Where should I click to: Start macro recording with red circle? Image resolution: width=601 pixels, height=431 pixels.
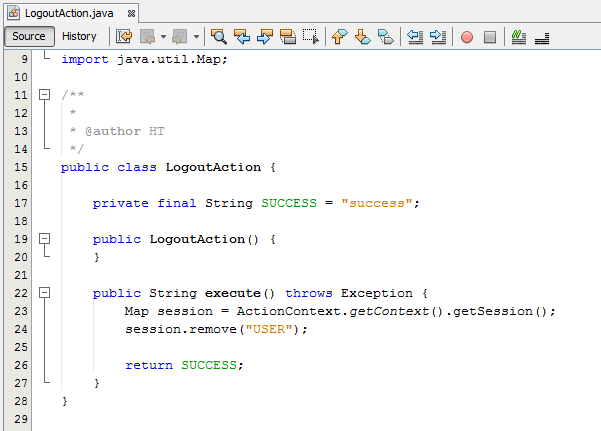(467, 37)
